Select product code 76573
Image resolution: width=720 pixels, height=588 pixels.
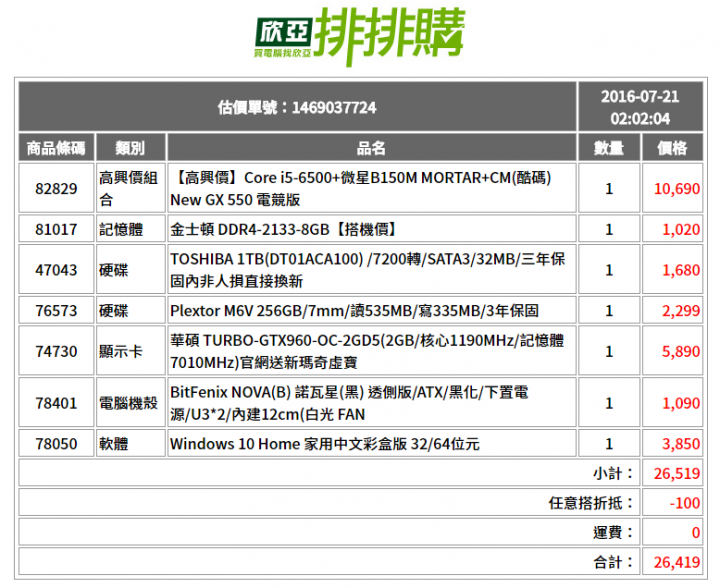click(x=56, y=311)
